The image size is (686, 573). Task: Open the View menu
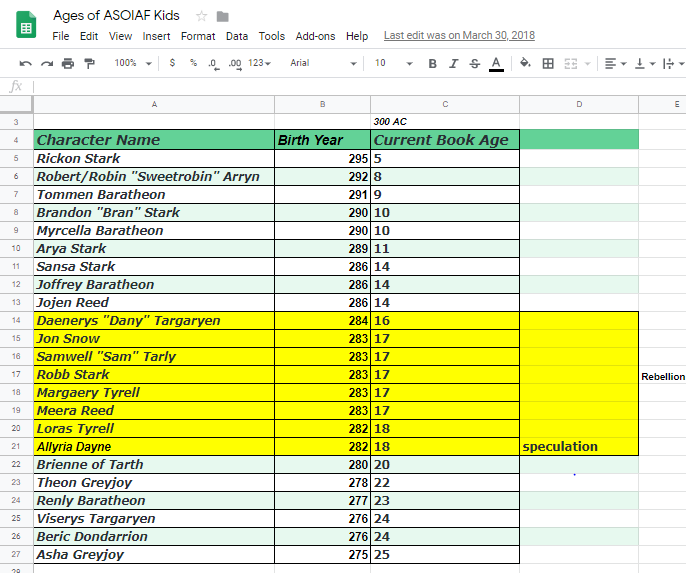pyautogui.click(x=120, y=36)
